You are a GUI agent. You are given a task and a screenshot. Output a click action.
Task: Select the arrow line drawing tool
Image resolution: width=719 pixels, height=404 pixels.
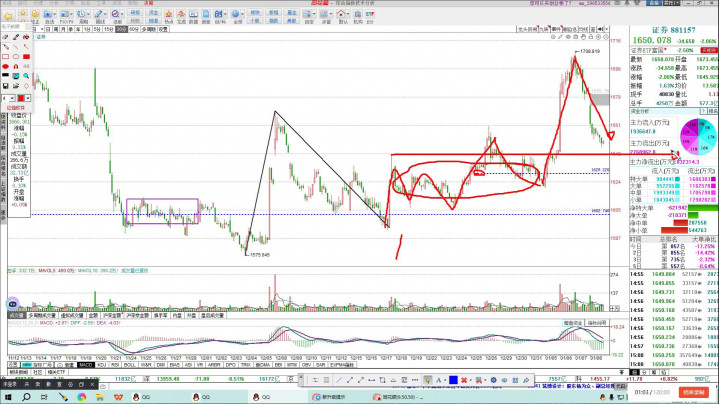(x=26, y=46)
